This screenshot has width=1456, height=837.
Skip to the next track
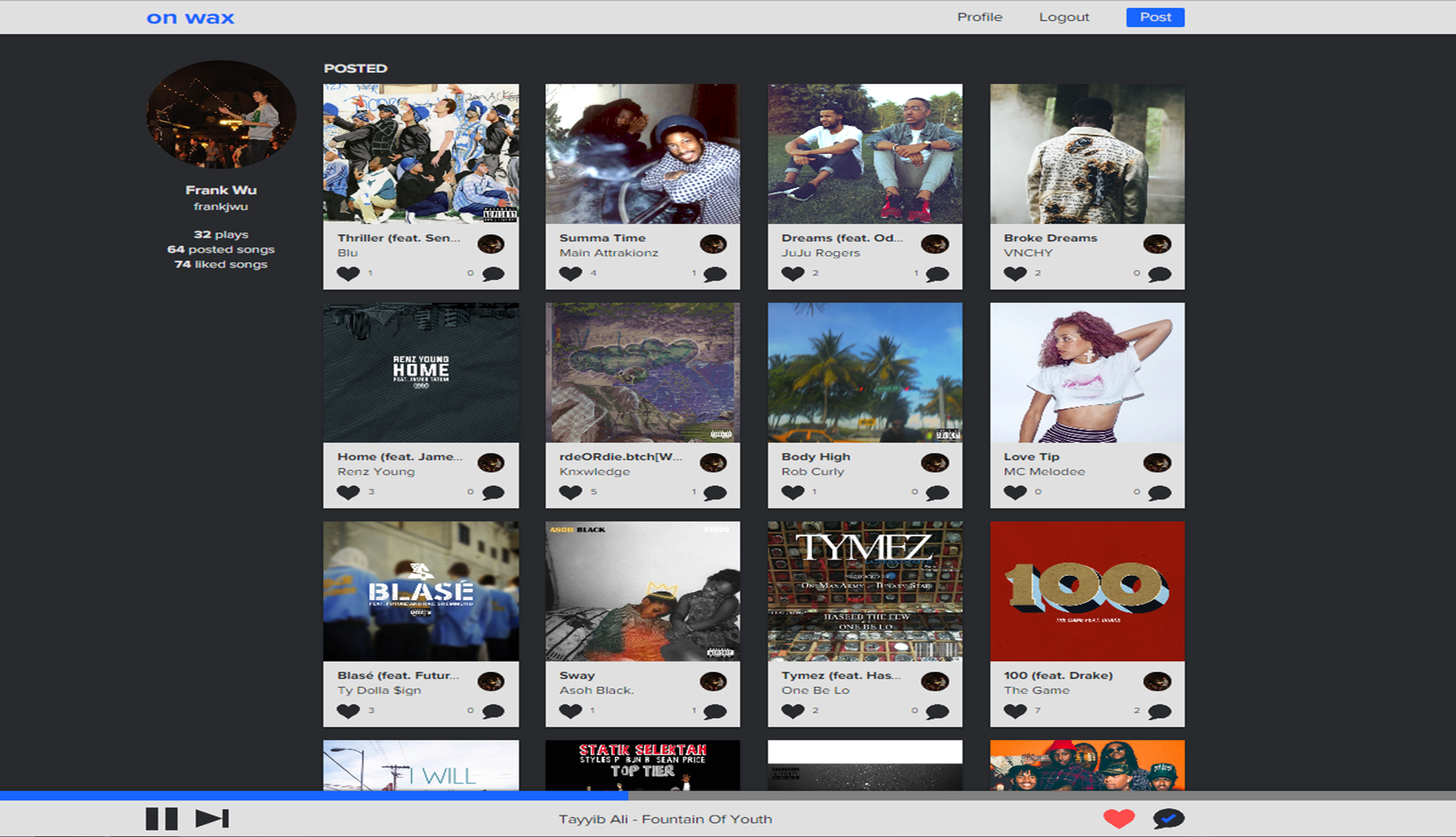click(x=212, y=818)
